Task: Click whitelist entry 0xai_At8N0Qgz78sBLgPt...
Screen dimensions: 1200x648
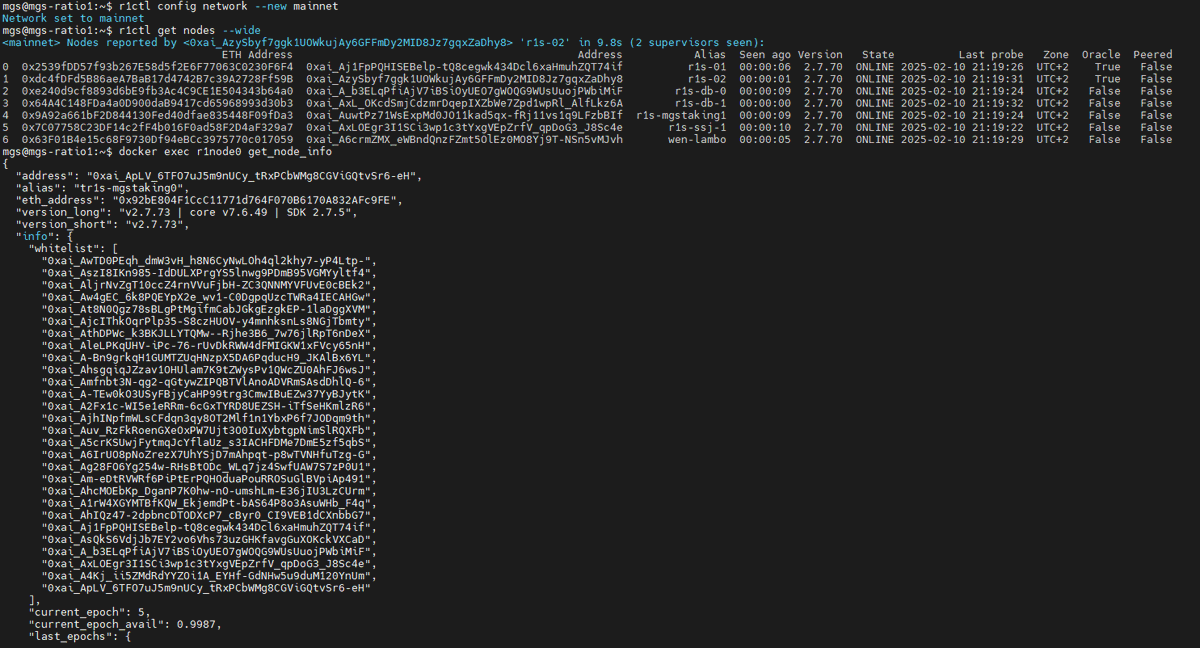Action: 206,308
